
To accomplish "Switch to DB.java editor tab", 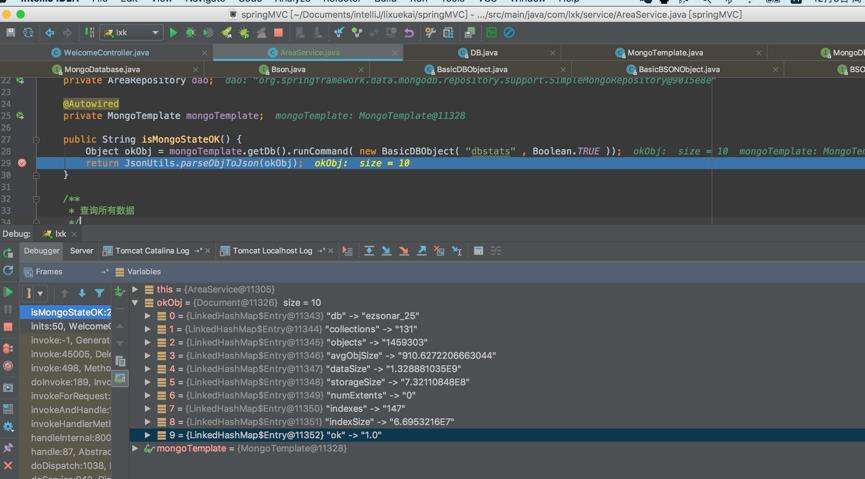I will pos(484,52).
